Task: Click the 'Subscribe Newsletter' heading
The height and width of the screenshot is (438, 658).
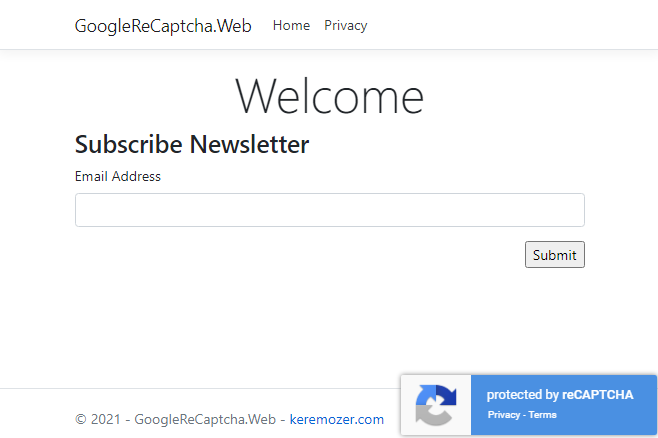Action: click(192, 145)
